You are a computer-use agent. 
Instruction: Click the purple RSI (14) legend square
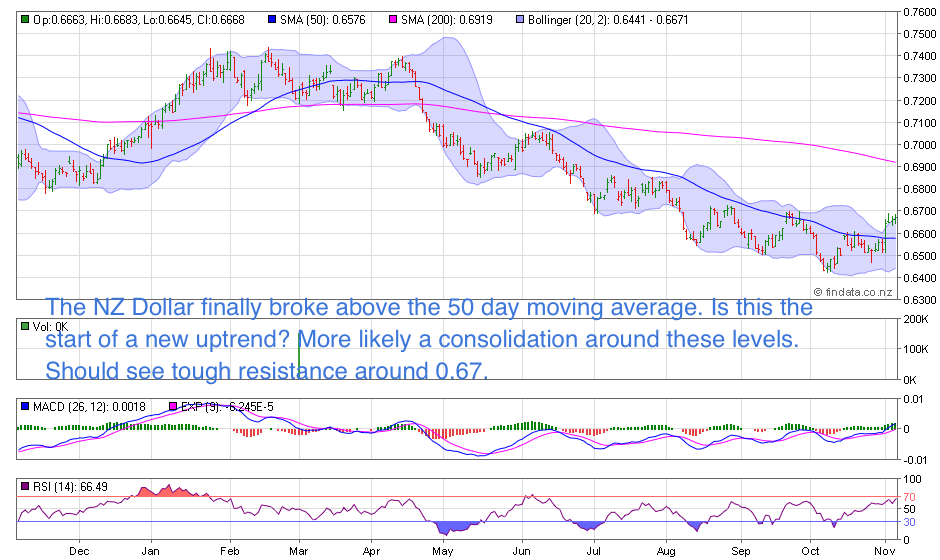(26, 487)
